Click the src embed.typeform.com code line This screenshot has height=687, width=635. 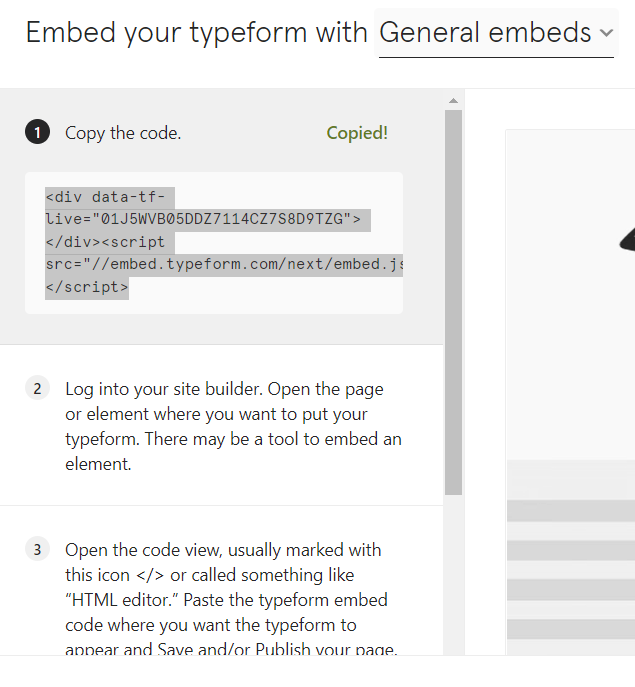pyautogui.click(x=224, y=265)
